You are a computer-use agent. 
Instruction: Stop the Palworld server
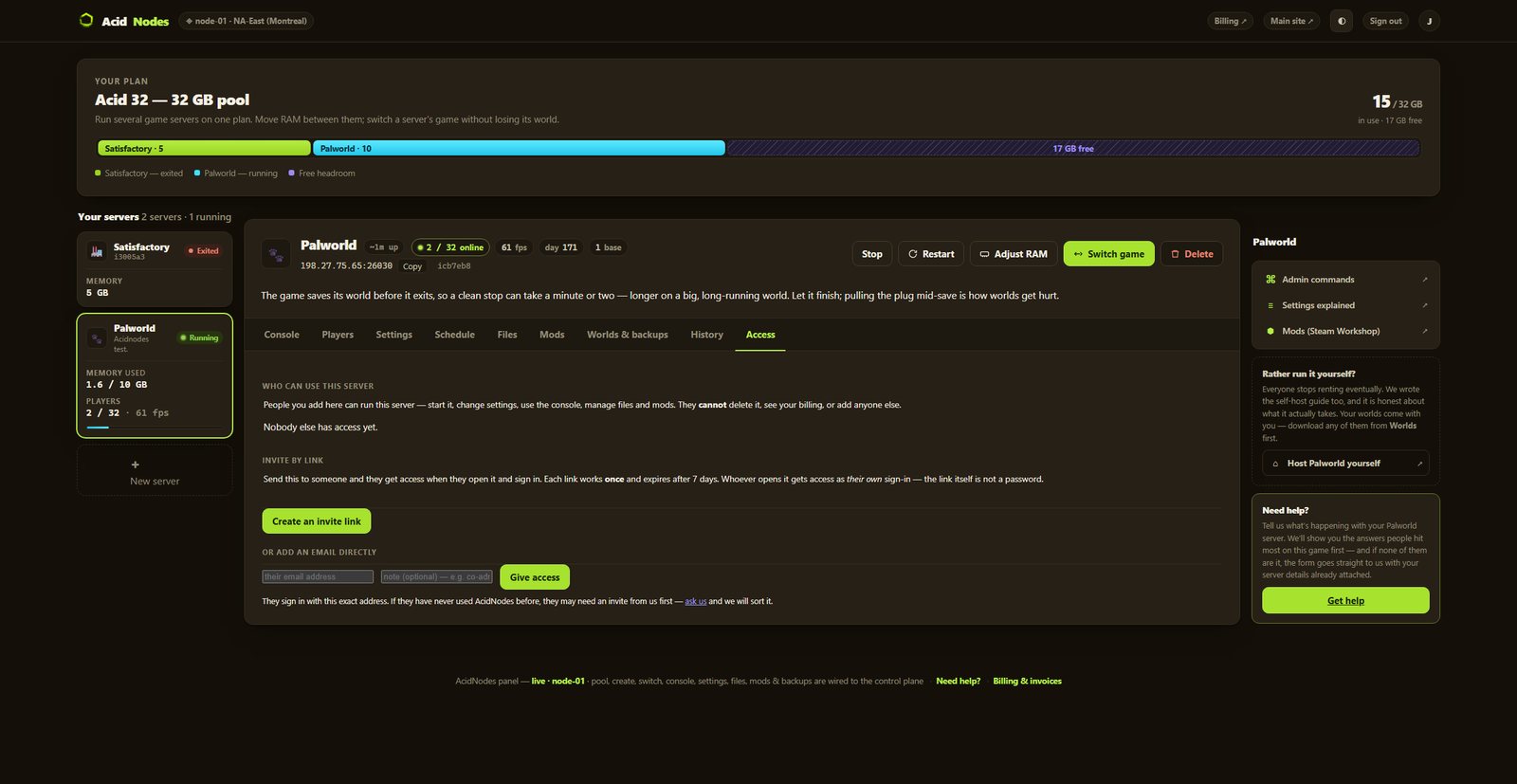[872, 254]
